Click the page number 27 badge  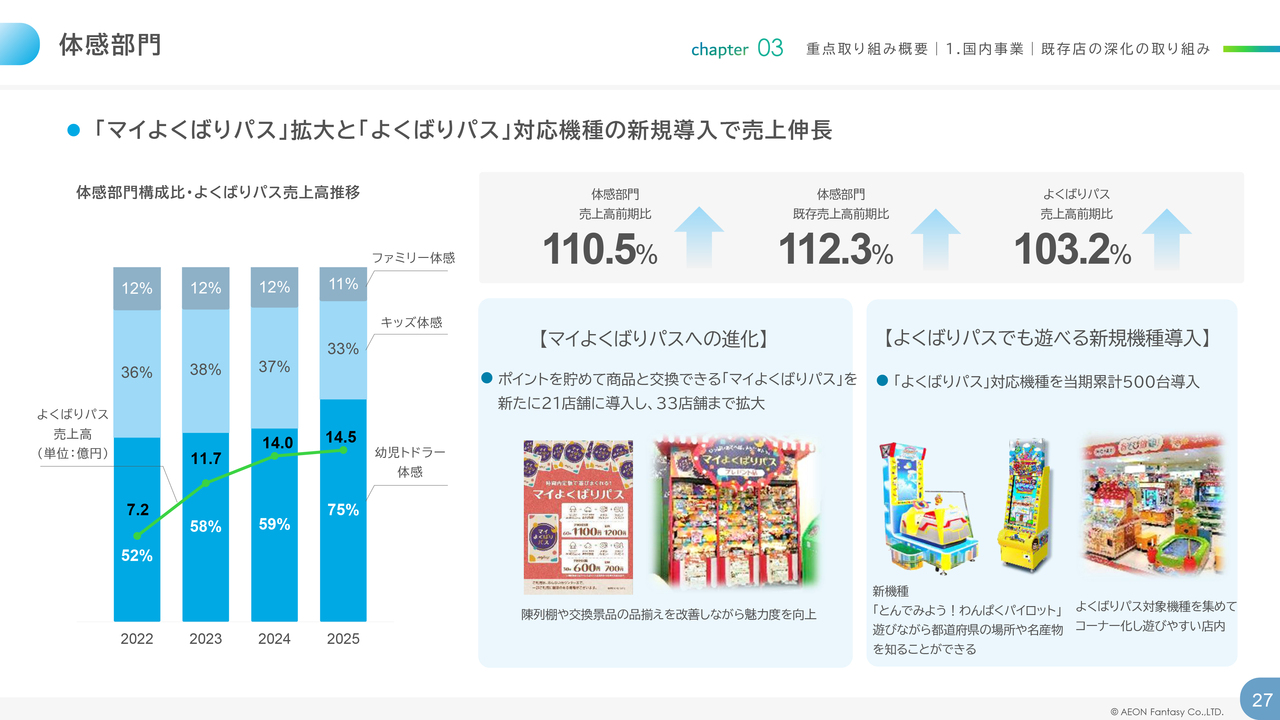(1261, 699)
